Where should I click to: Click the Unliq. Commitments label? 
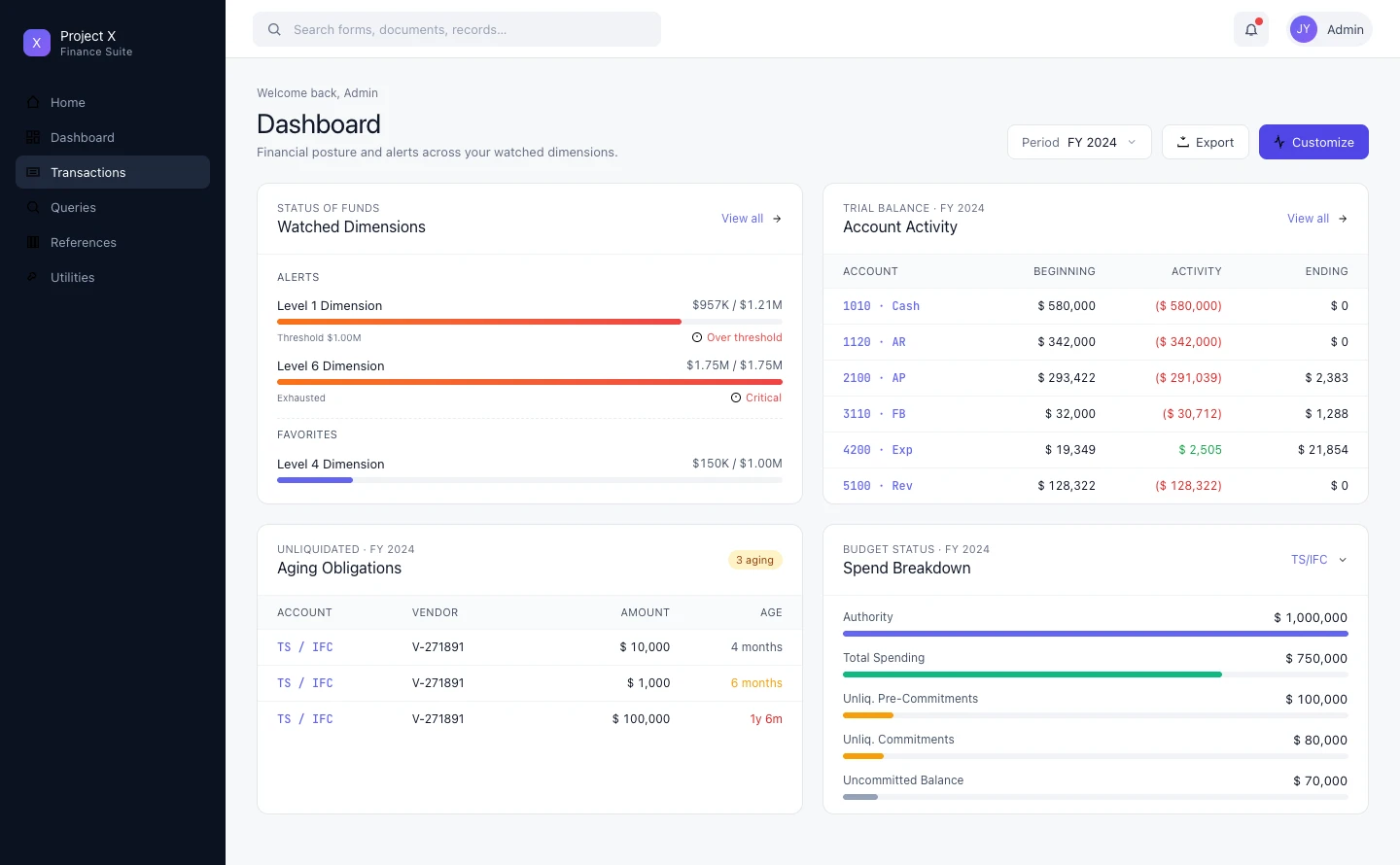pyautogui.click(x=898, y=740)
